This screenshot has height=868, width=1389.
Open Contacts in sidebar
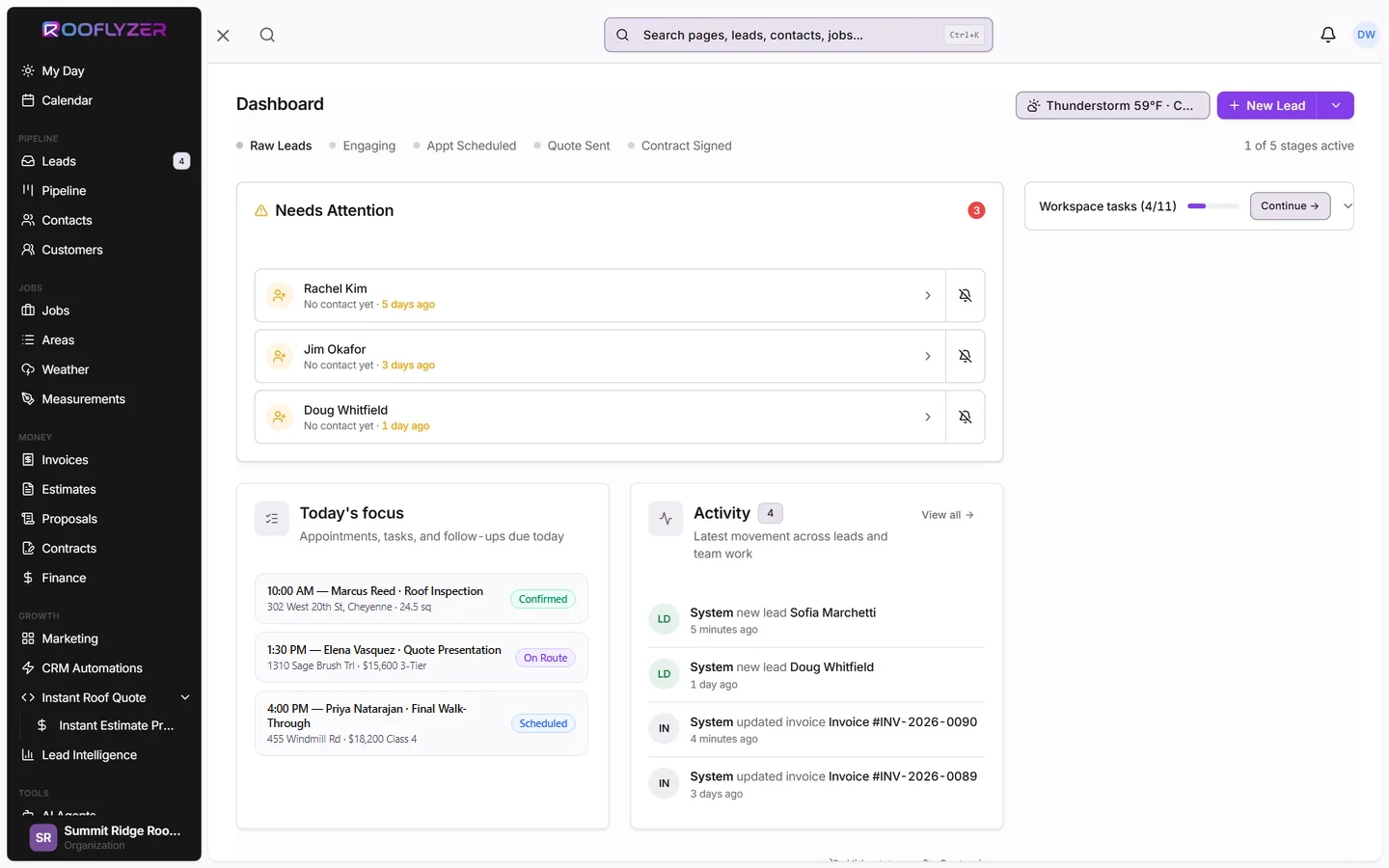coord(104,220)
